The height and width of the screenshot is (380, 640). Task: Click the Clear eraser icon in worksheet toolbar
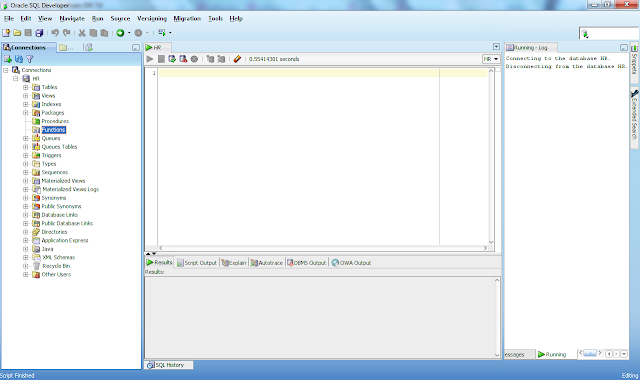coord(237,59)
